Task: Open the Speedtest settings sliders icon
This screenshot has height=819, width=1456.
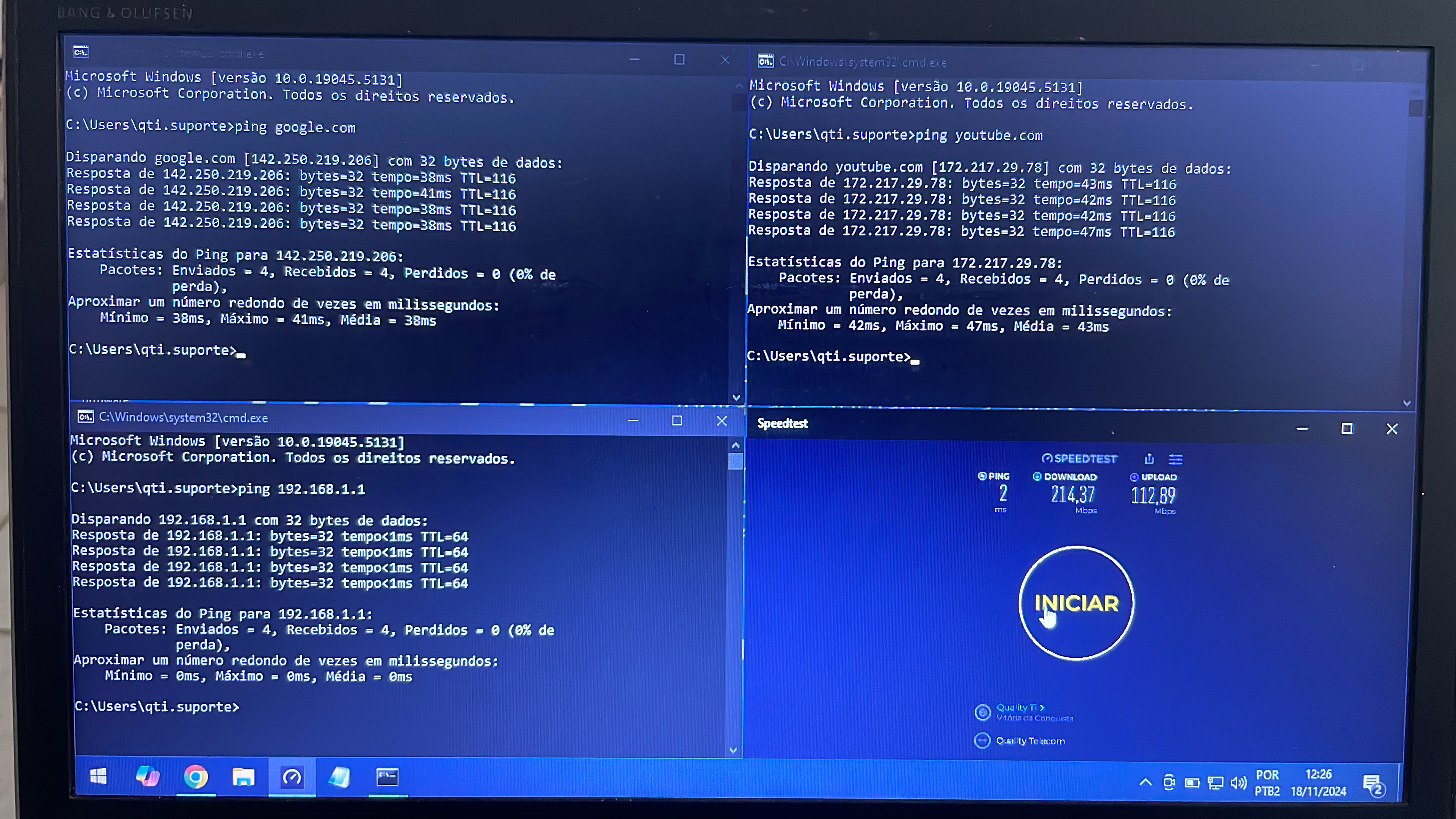Action: coord(1176,459)
